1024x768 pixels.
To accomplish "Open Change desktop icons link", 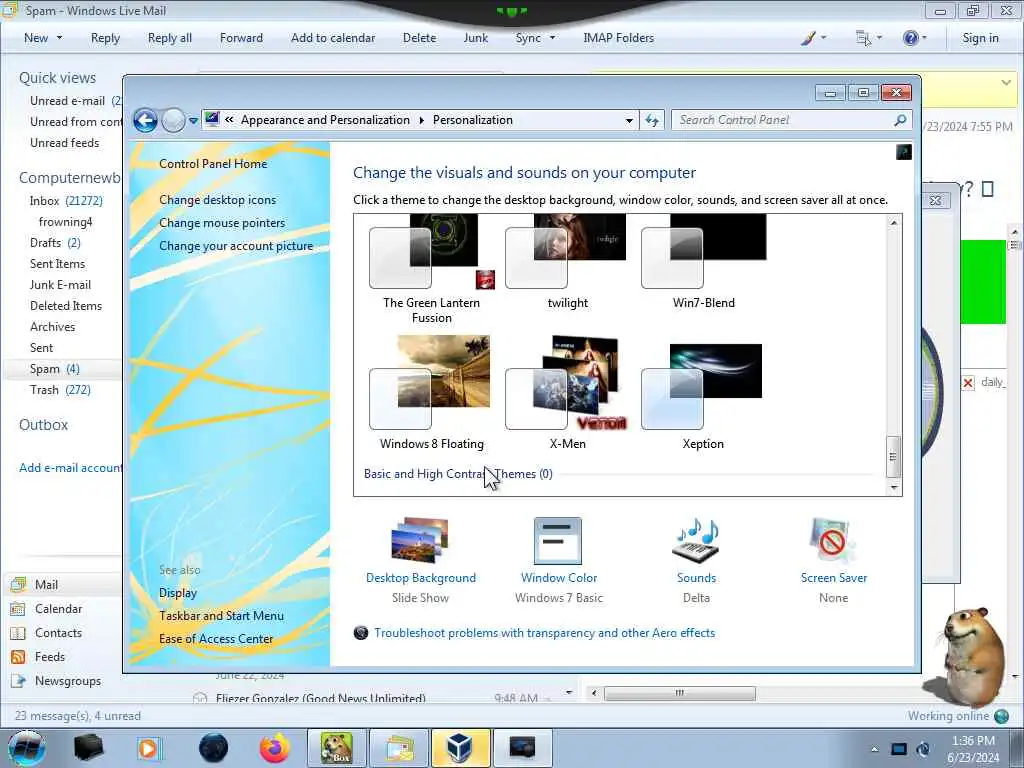I will [x=217, y=200].
